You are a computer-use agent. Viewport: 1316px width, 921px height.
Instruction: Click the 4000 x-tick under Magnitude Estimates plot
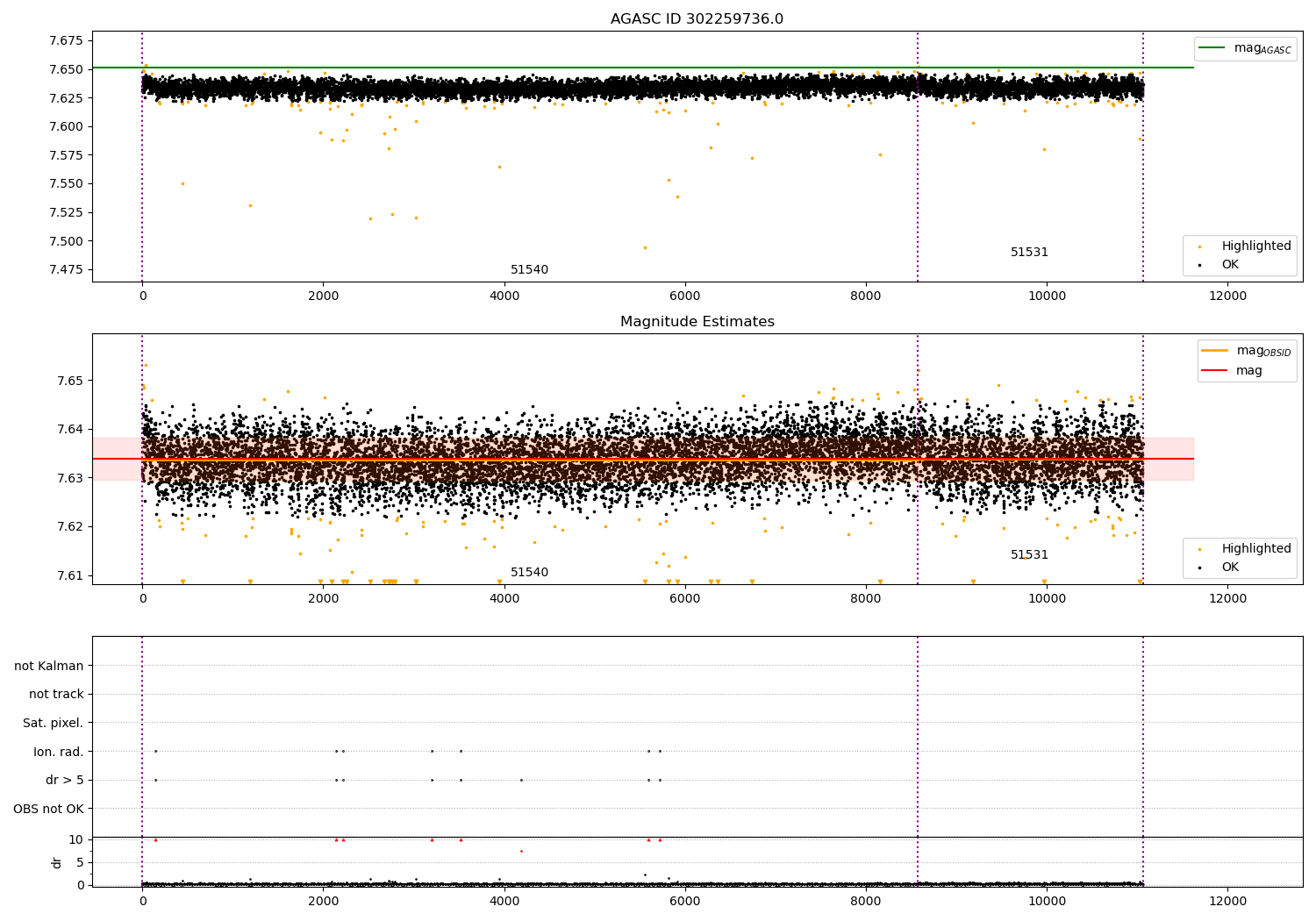click(x=504, y=599)
